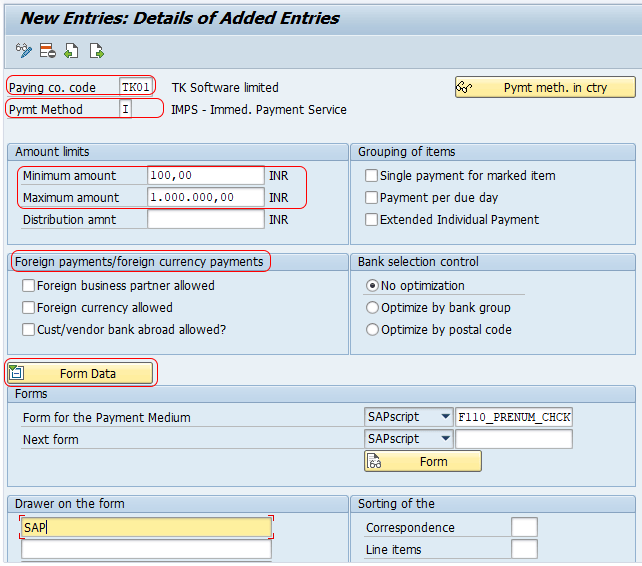Click the Grouping of items header
This screenshot has height=566, width=642.
407,152
